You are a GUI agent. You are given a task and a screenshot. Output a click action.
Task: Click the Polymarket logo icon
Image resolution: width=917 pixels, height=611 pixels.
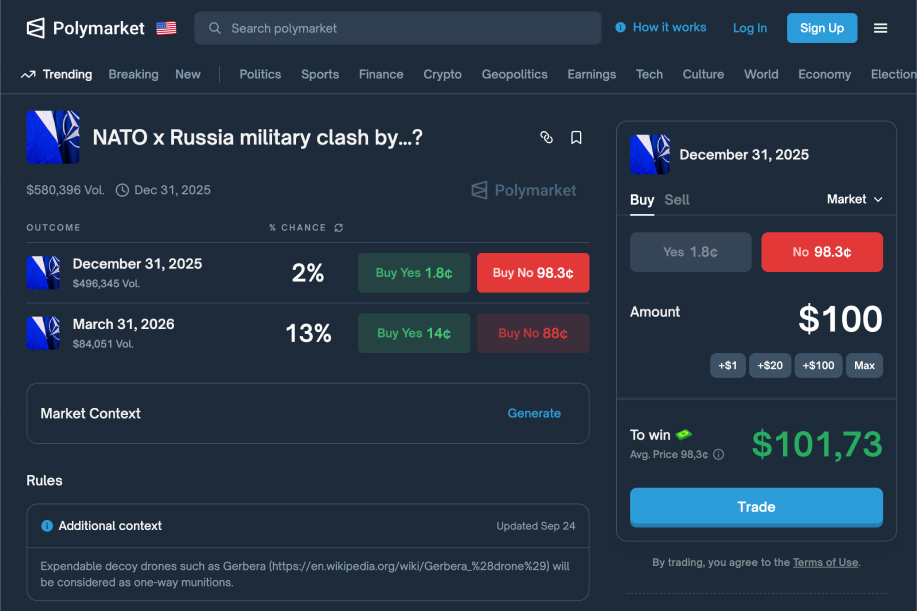(x=36, y=28)
